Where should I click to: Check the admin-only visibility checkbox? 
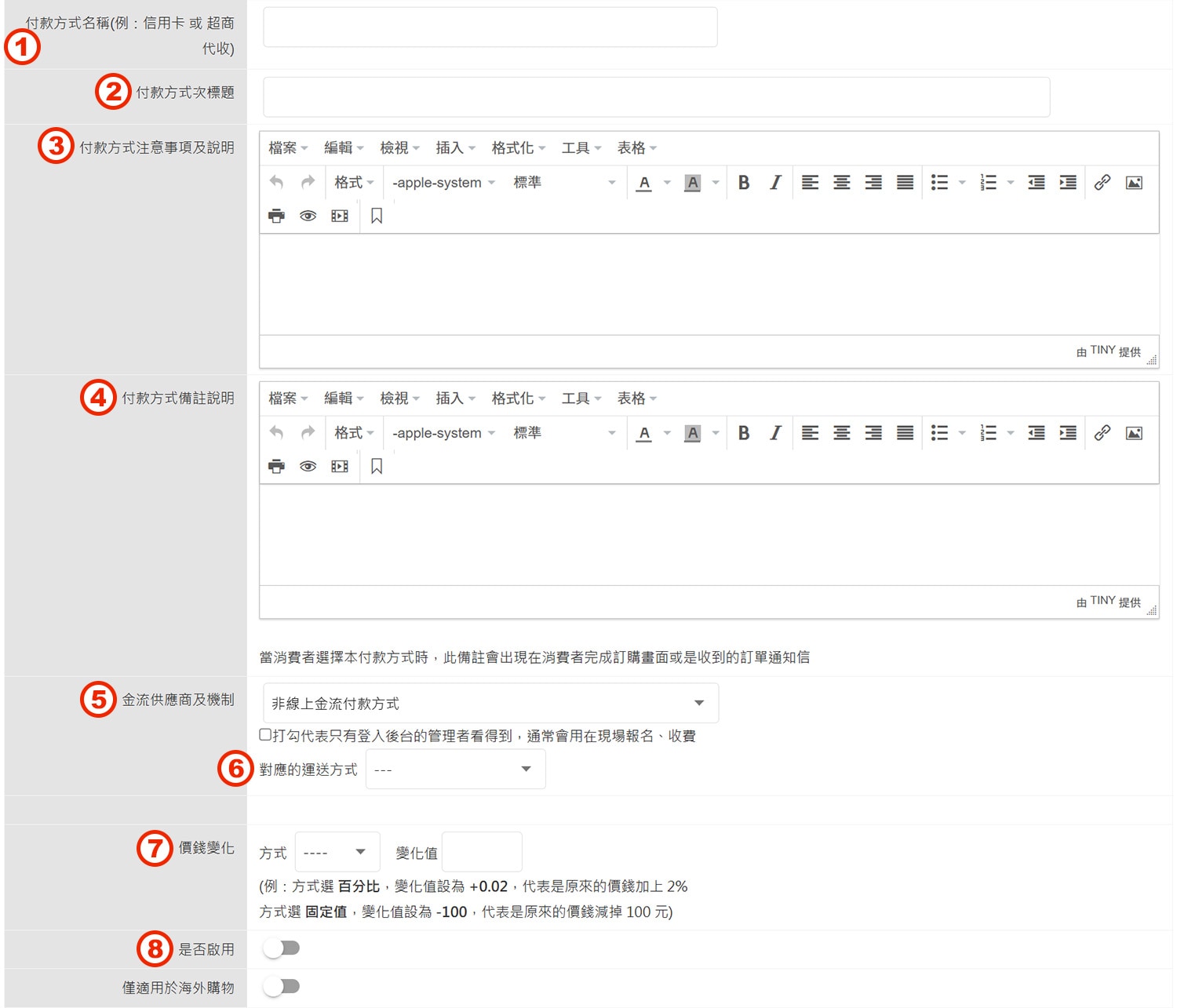[265, 735]
